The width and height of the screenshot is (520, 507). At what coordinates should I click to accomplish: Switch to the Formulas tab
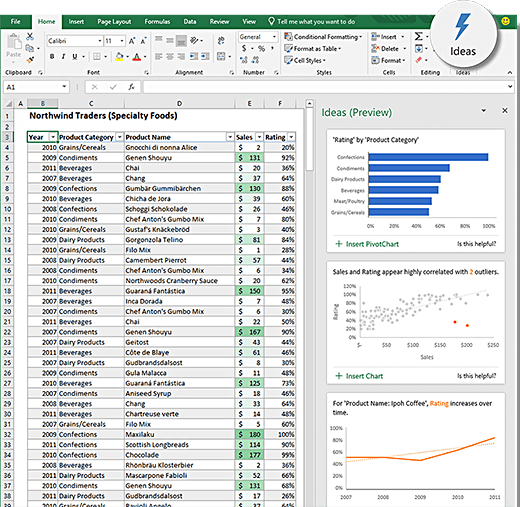(157, 22)
